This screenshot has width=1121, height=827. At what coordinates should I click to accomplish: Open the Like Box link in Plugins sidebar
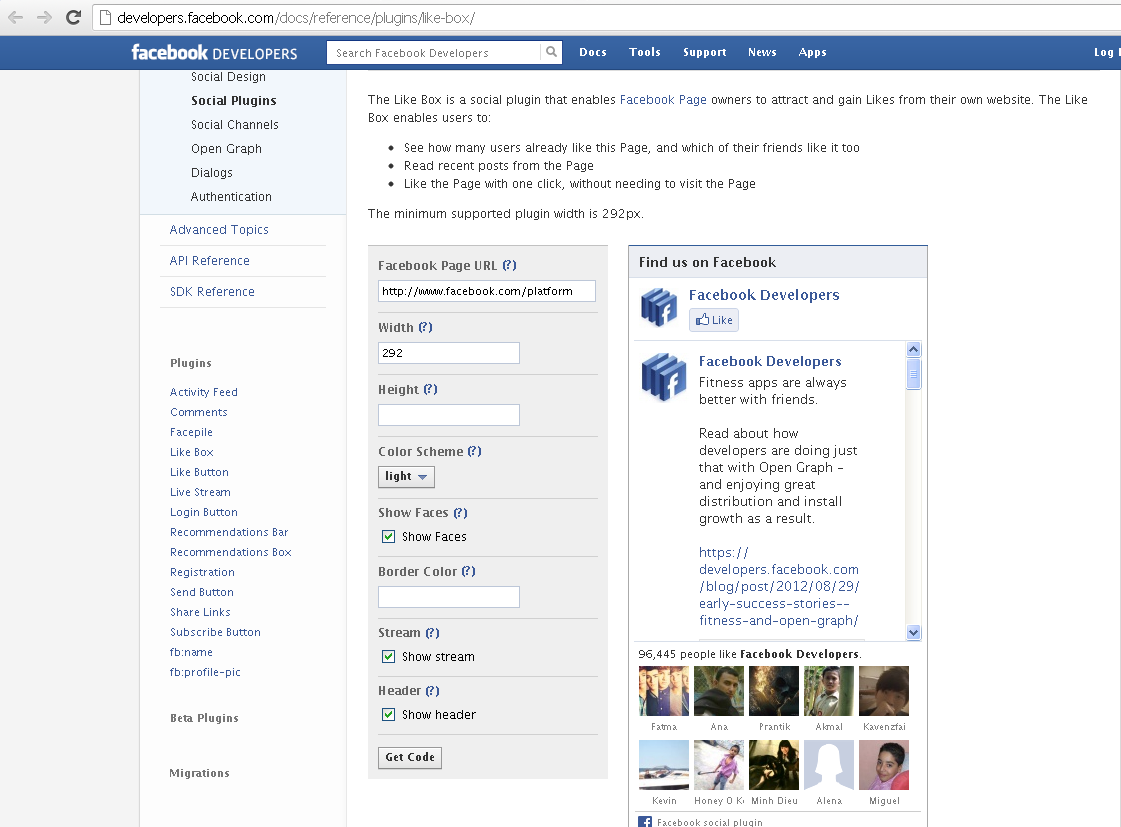coord(191,452)
